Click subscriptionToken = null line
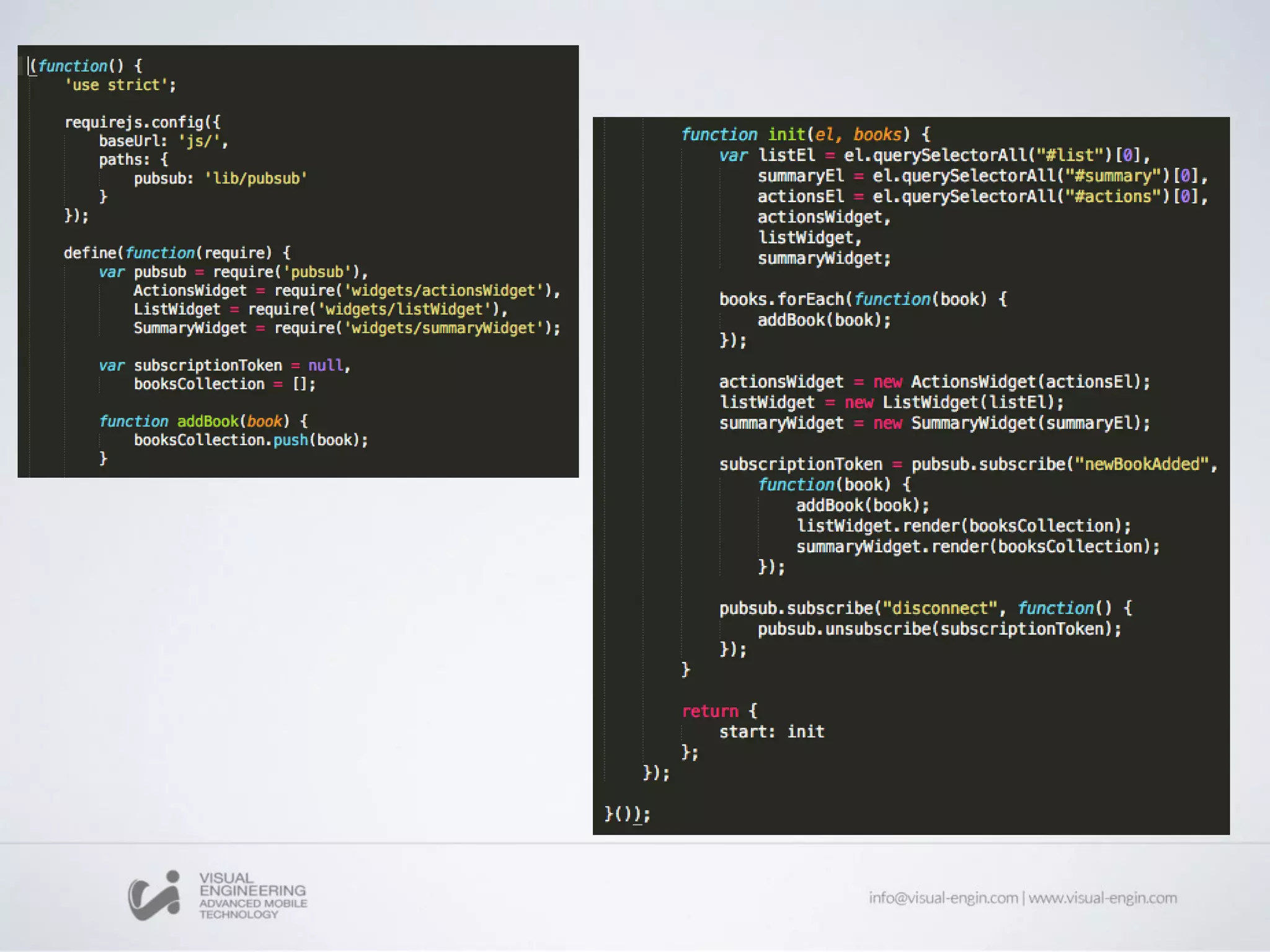1270x952 pixels. (225, 365)
